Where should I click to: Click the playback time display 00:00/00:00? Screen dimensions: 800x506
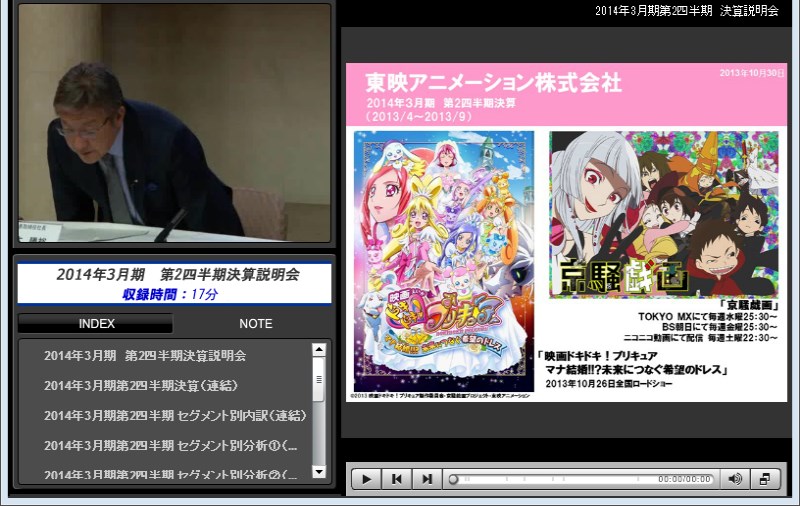tap(684, 480)
